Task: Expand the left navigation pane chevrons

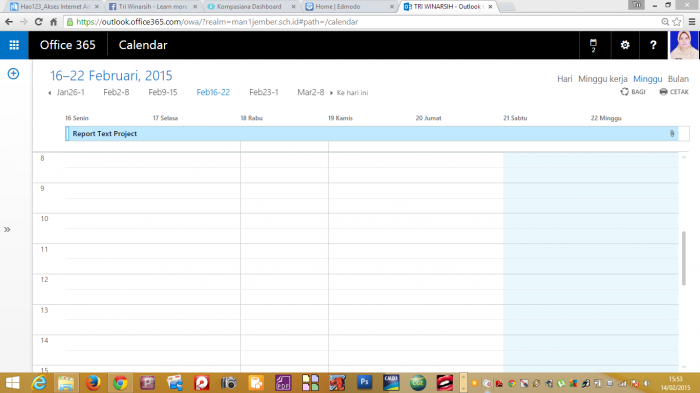Action: point(7,230)
